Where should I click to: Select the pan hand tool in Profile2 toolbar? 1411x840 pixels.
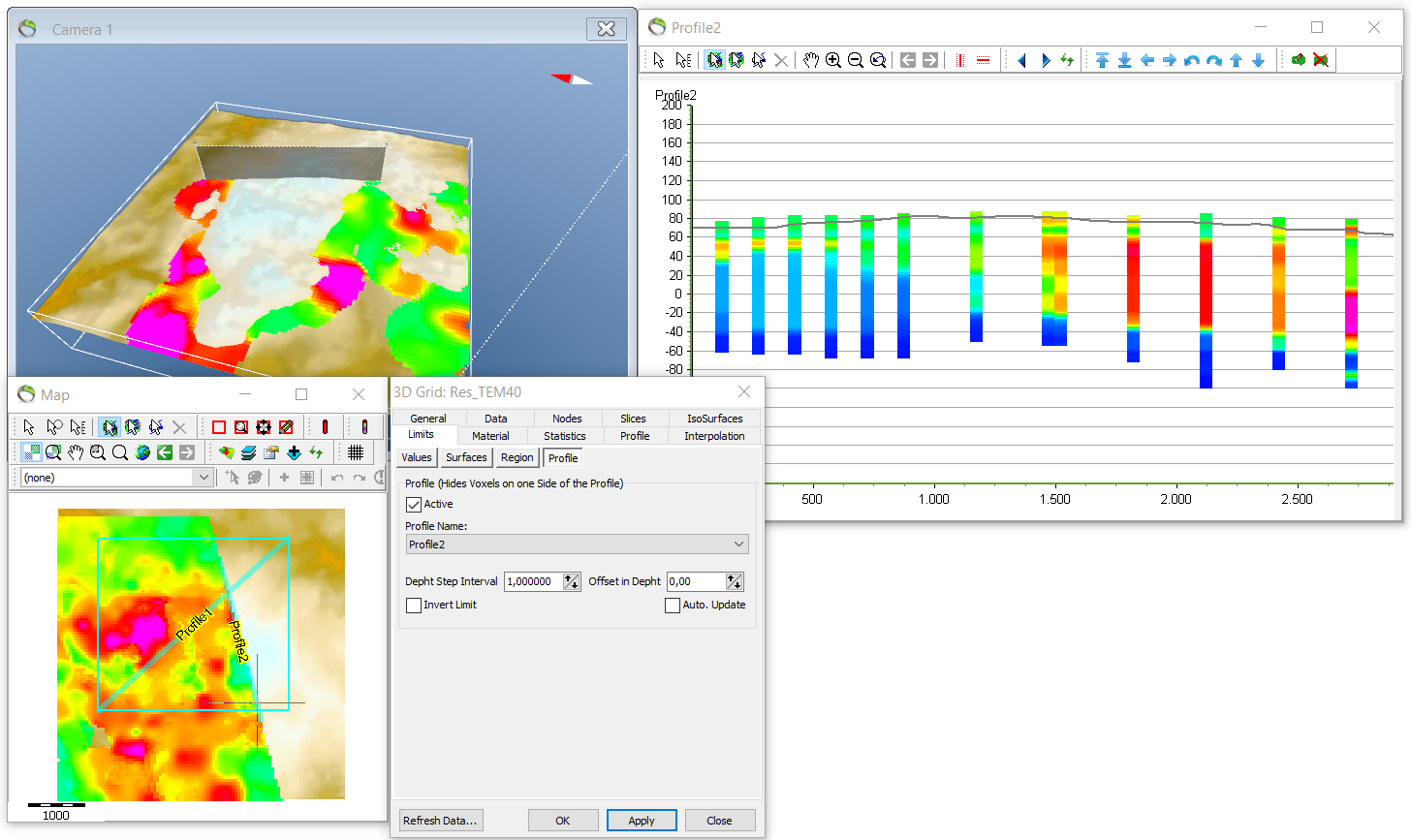pyautogui.click(x=810, y=60)
